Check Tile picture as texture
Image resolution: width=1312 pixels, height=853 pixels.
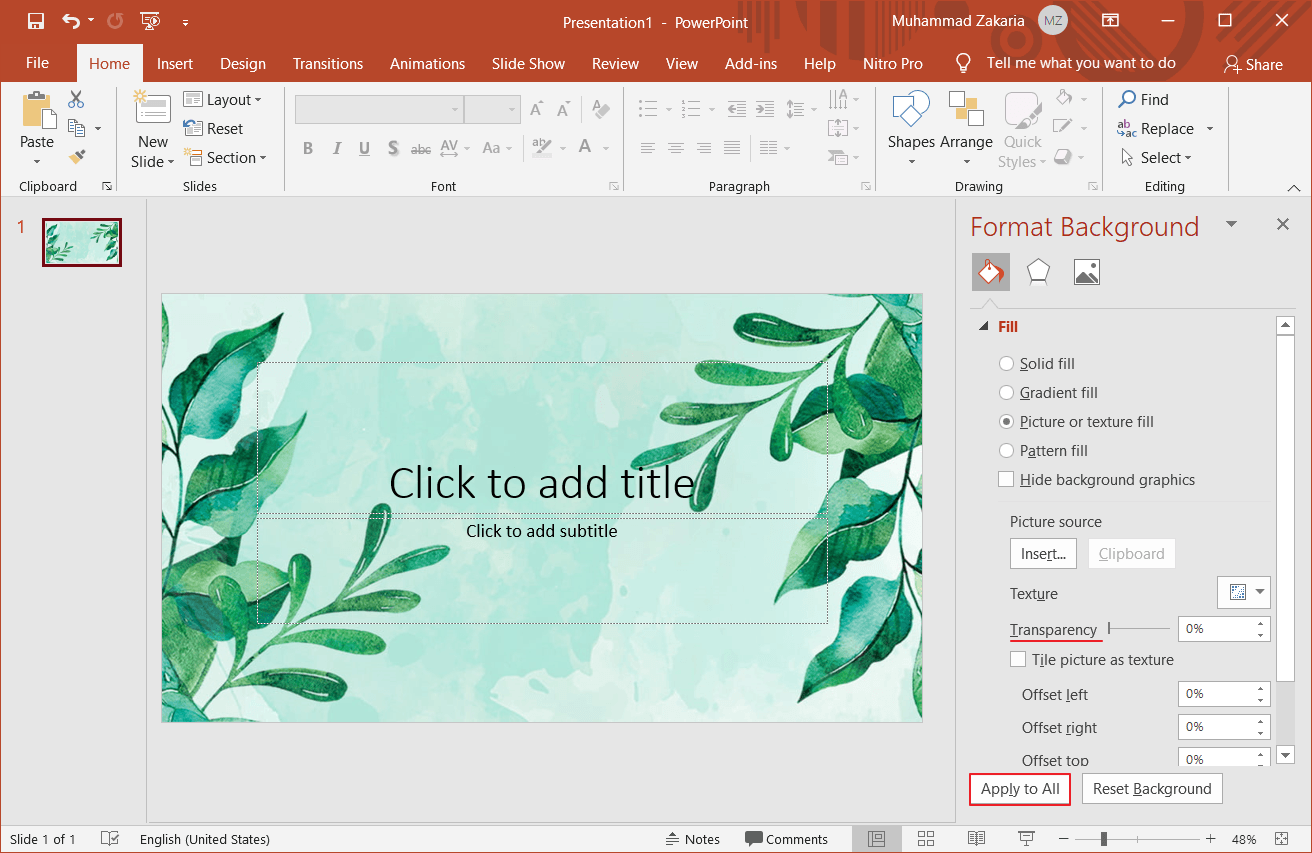click(1018, 659)
